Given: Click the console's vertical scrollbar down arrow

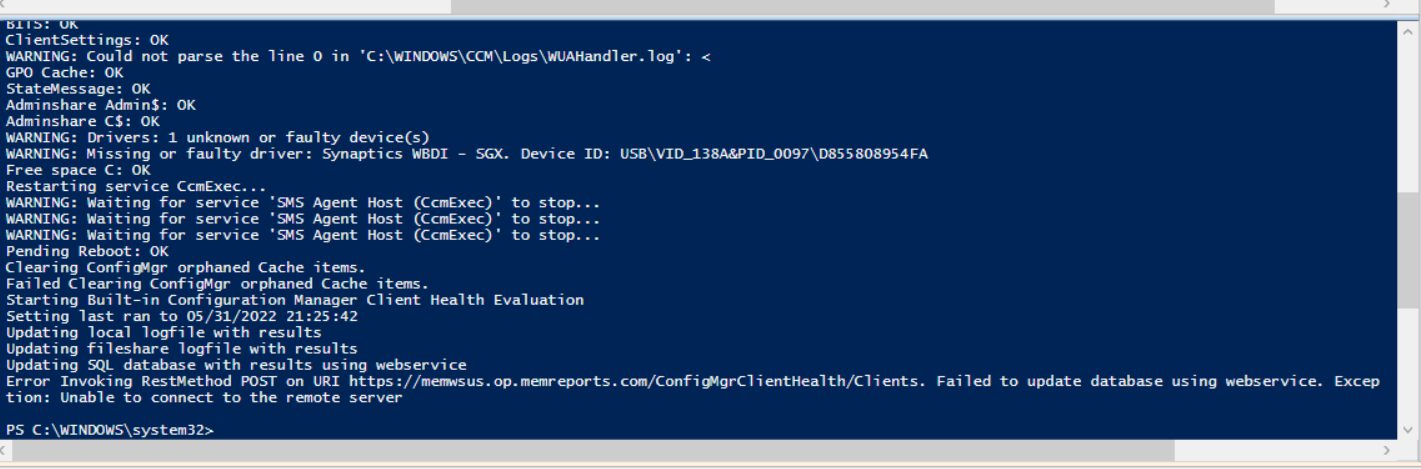Looking at the screenshot, I should [x=1408, y=428].
